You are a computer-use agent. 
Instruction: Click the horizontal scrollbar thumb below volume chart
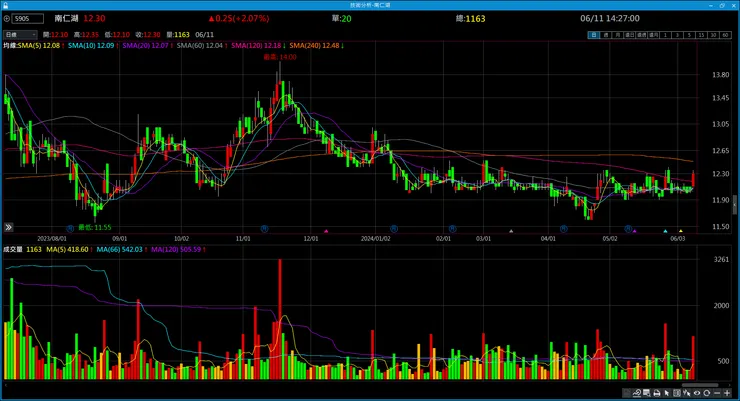pos(699,385)
